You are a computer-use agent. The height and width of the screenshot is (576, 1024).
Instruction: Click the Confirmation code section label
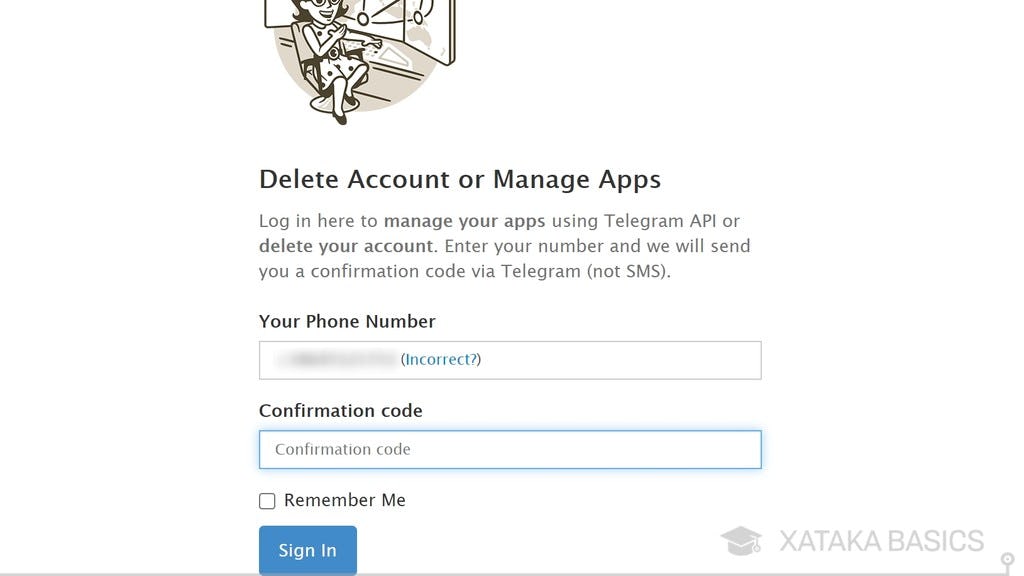click(340, 410)
